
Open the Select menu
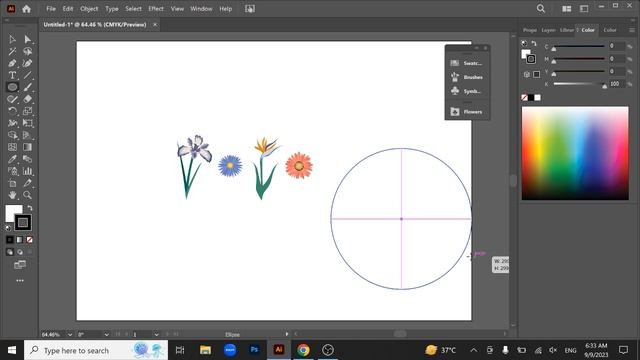click(x=133, y=9)
